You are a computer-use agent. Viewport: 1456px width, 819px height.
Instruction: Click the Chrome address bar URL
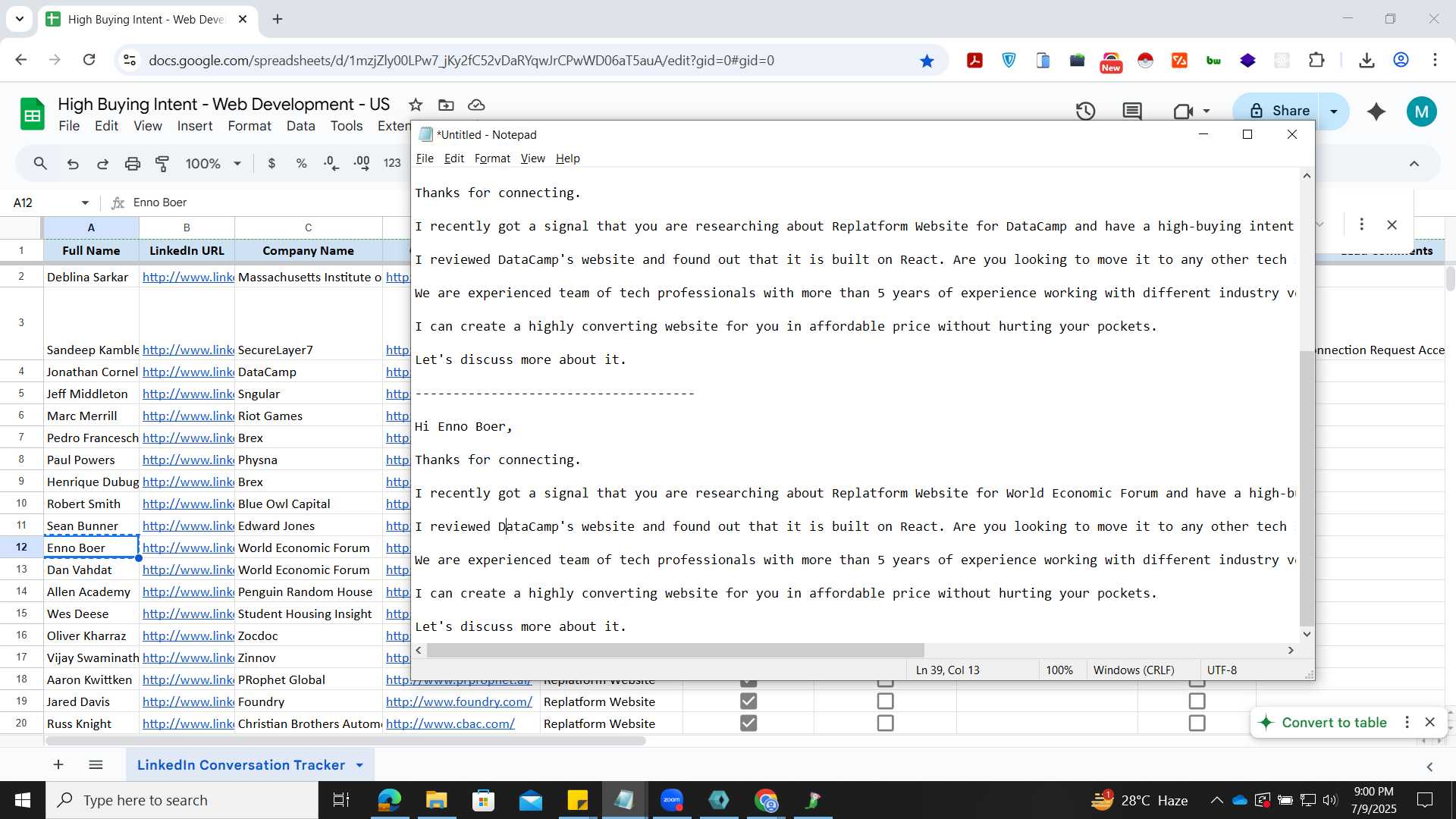461,61
